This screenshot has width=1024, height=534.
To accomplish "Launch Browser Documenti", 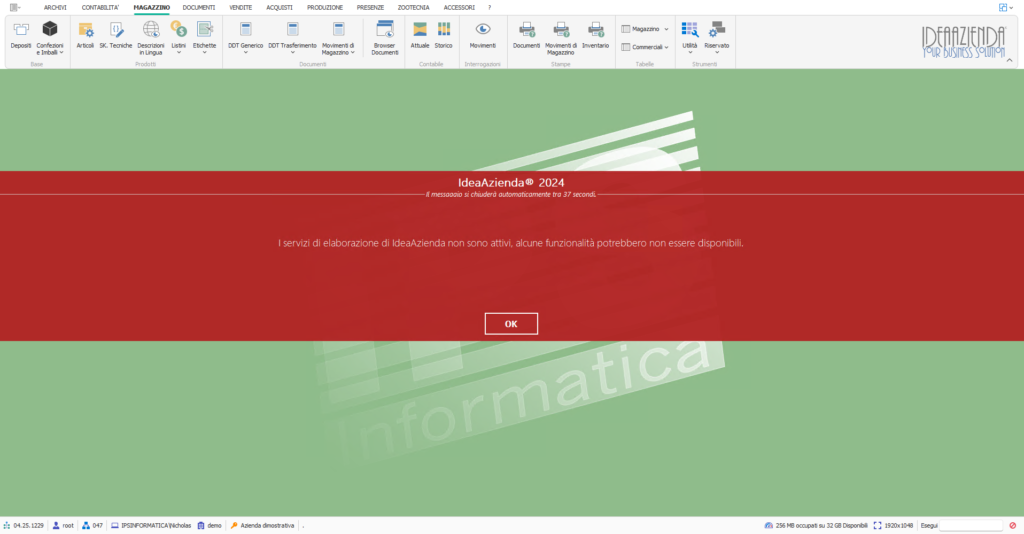I will coord(385,38).
